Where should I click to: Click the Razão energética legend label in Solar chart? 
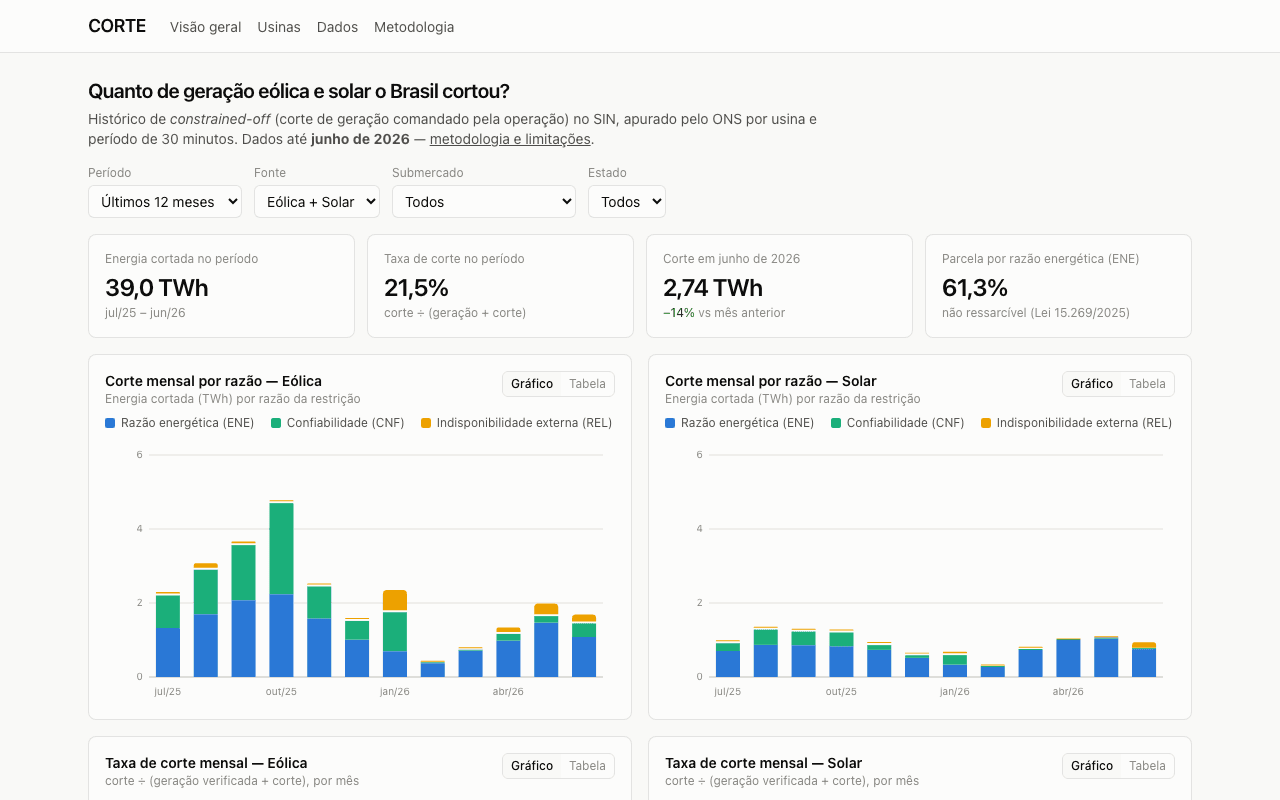click(x=747, y=423)
